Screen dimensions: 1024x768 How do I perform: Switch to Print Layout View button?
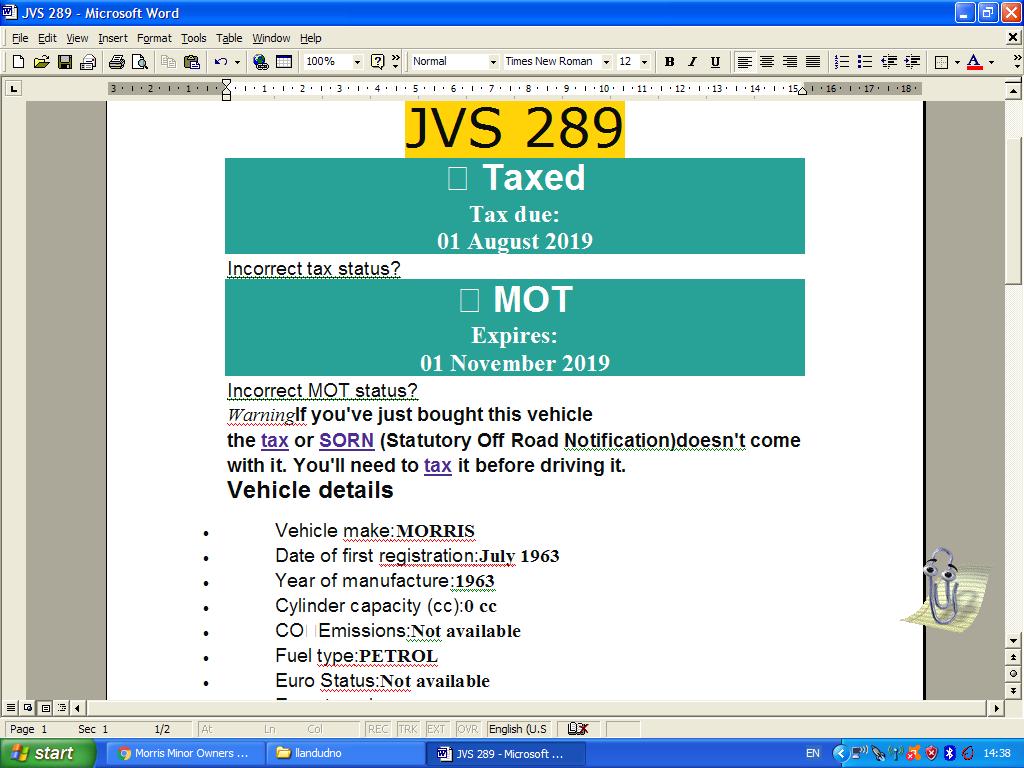click(45, 707)
